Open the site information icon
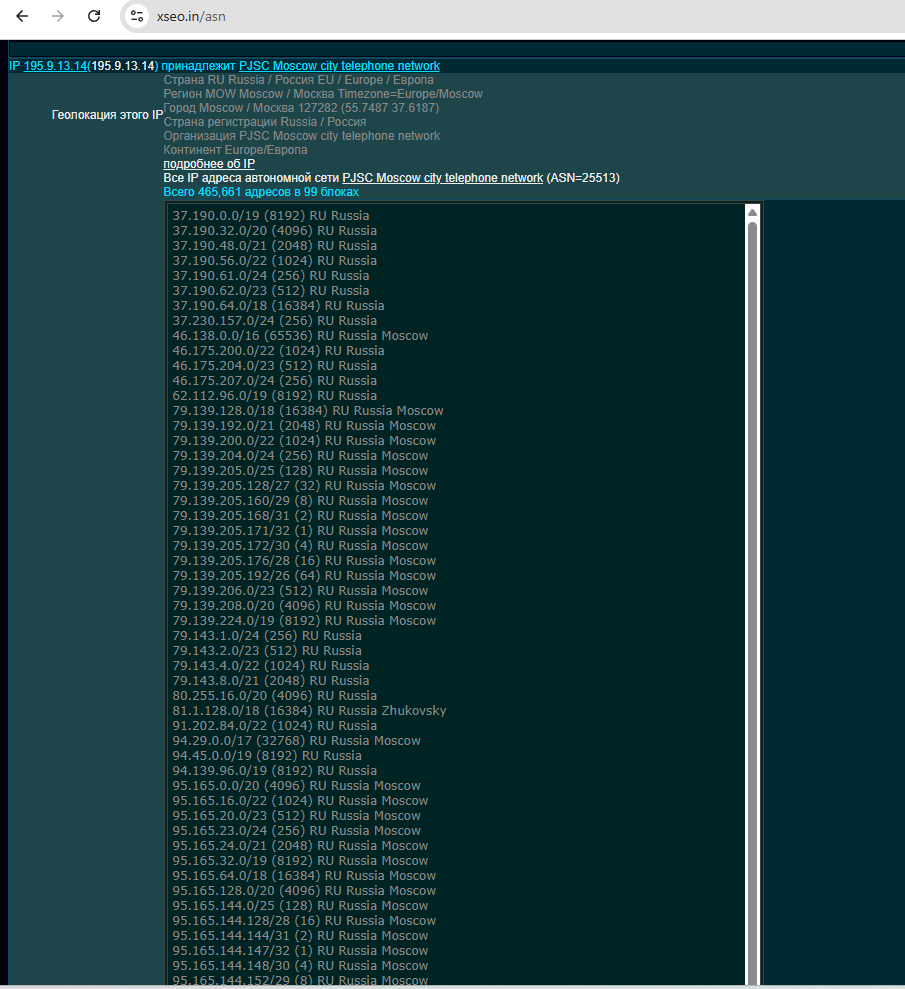This screenshot has height=989, width=905. pos(137,16)
